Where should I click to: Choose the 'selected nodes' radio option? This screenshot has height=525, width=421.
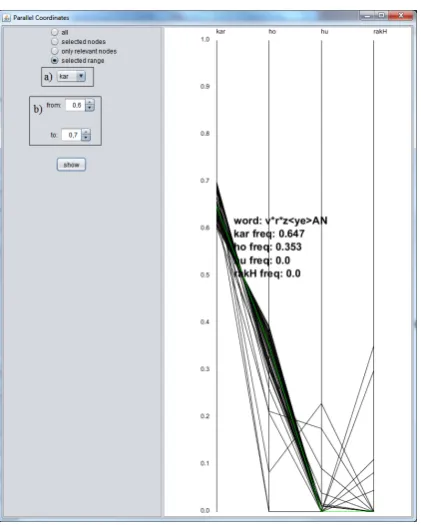(55, 42)
